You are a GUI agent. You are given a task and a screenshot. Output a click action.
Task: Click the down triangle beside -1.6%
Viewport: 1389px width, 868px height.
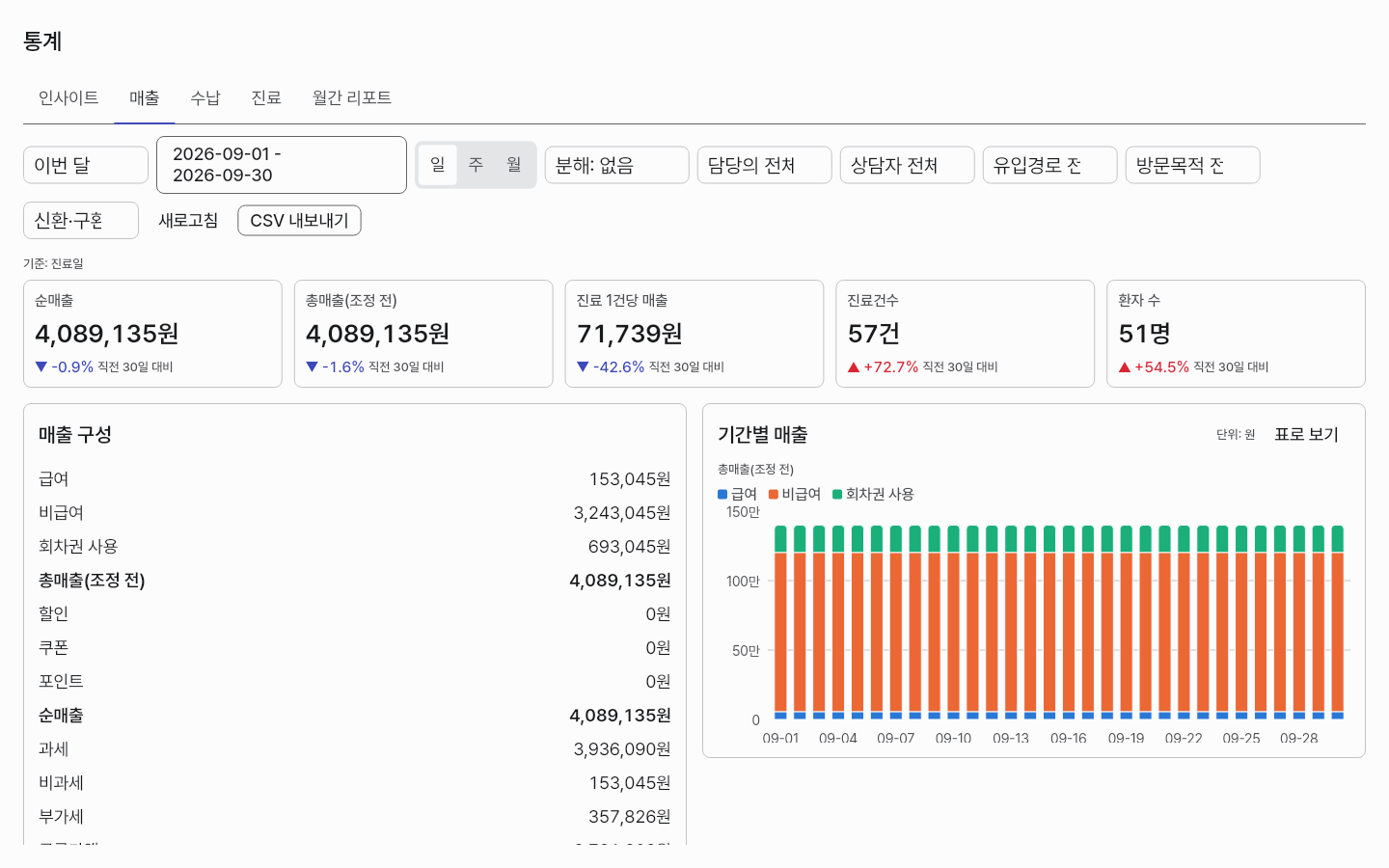point(312,366)
